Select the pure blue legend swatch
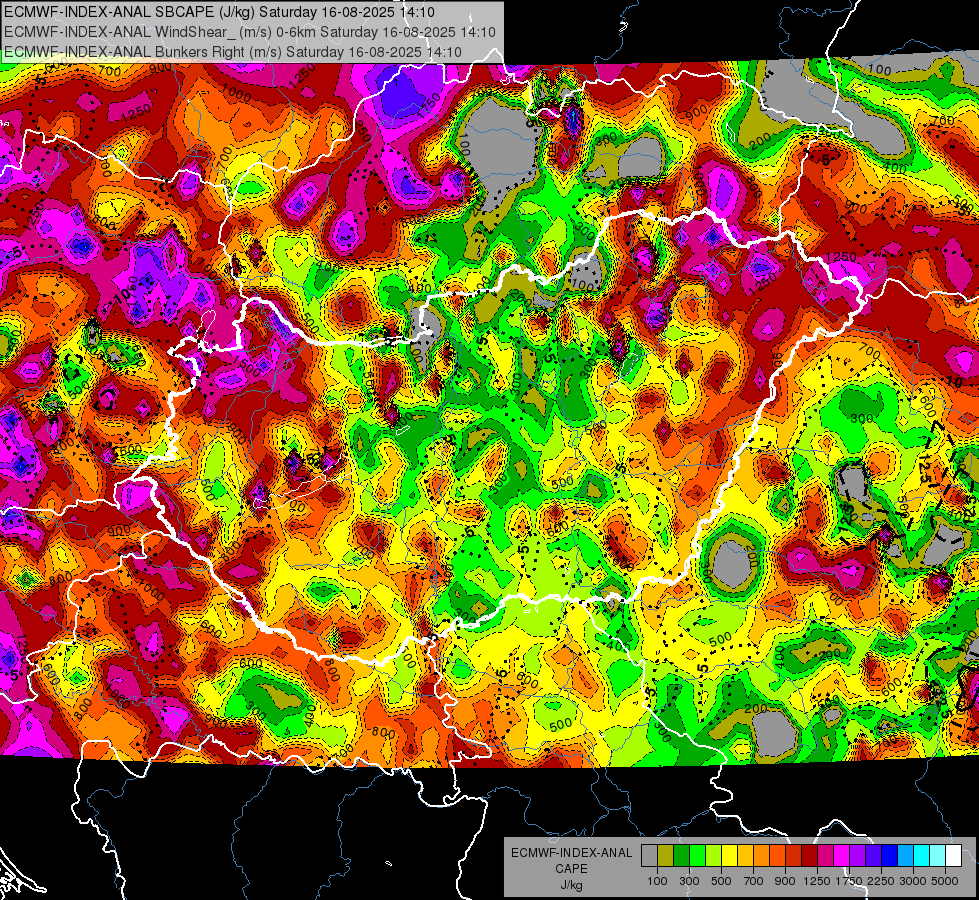979x900 pixels. (889, 856)
